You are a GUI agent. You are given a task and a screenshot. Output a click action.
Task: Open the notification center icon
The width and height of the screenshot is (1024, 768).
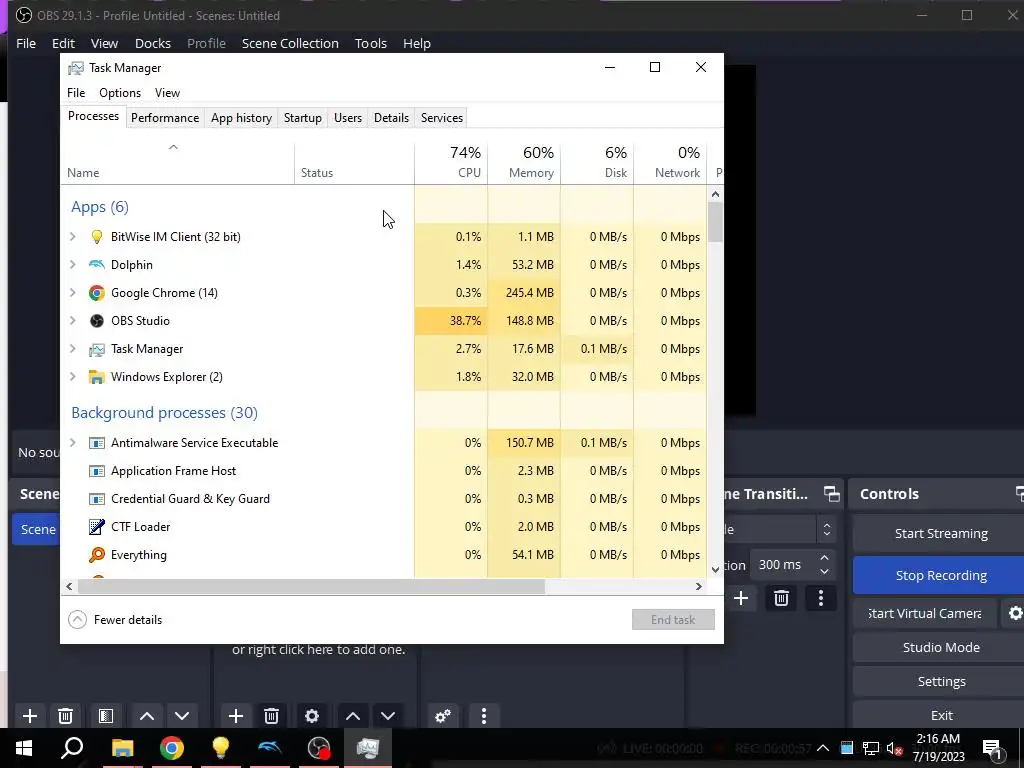tap(993, 748)
